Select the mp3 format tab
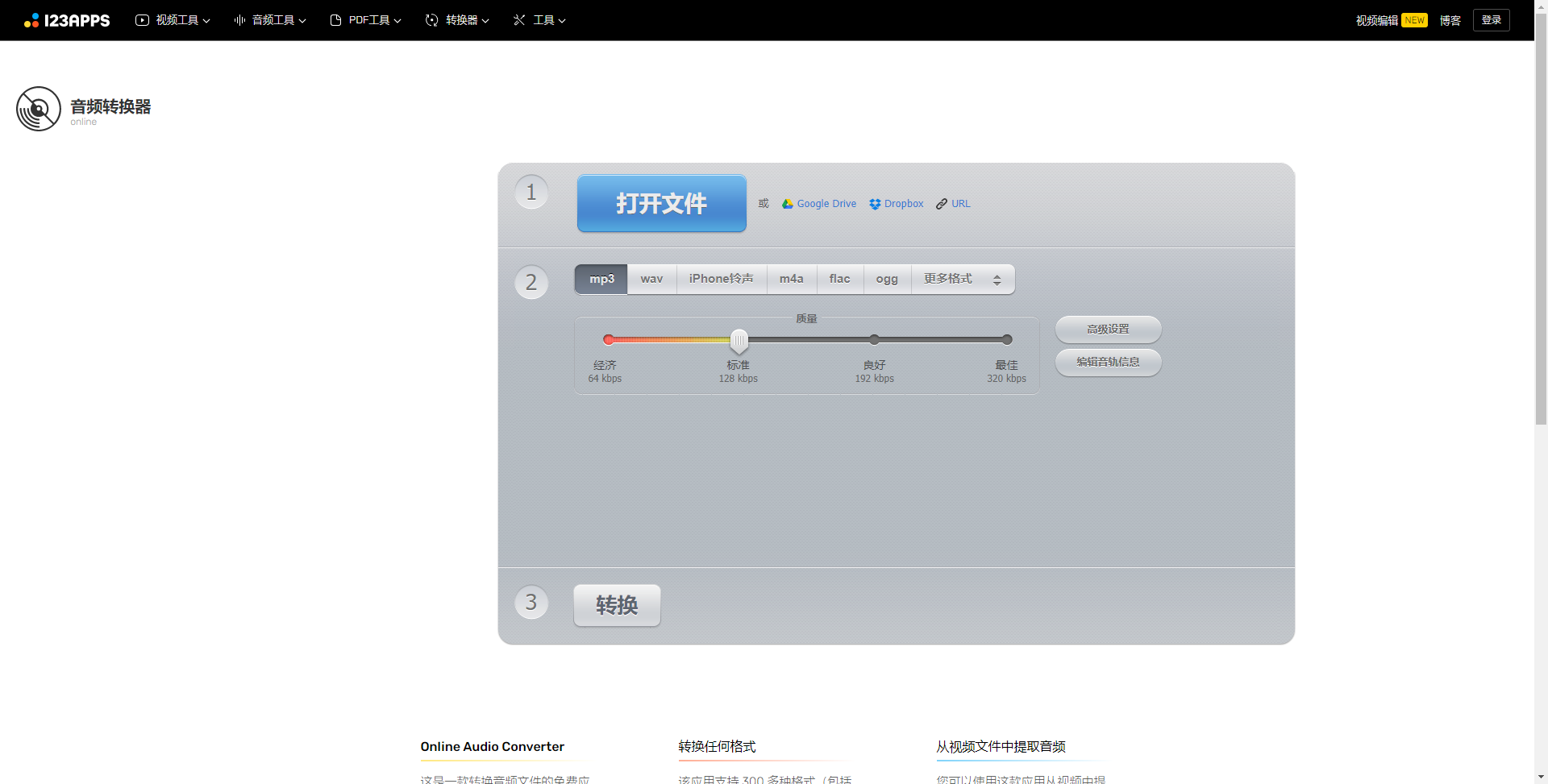 tap(601, 279)
